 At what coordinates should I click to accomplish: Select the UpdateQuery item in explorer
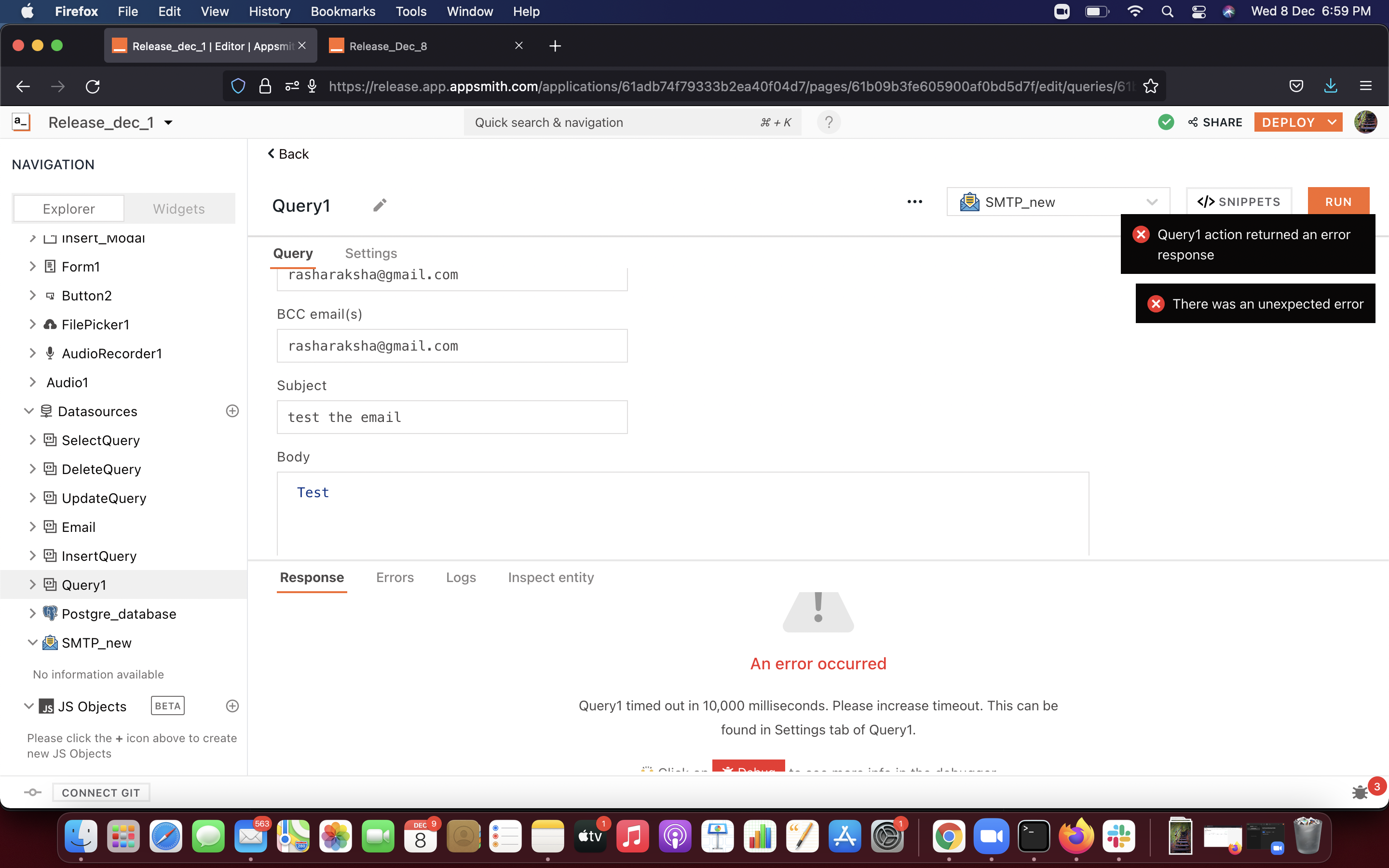click(x=104, y=498)
